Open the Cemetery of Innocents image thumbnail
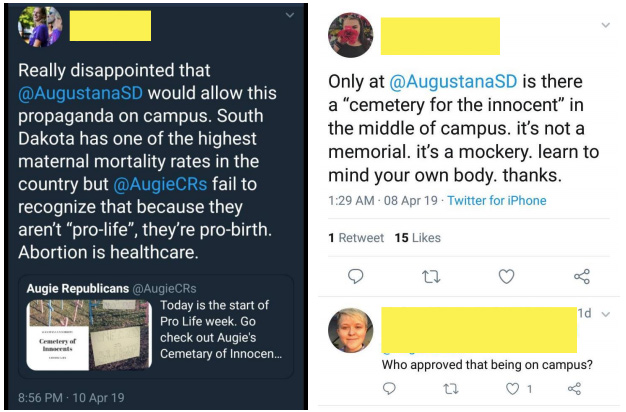The width and height of the screenshot is (626, 412). pos(89,335)
